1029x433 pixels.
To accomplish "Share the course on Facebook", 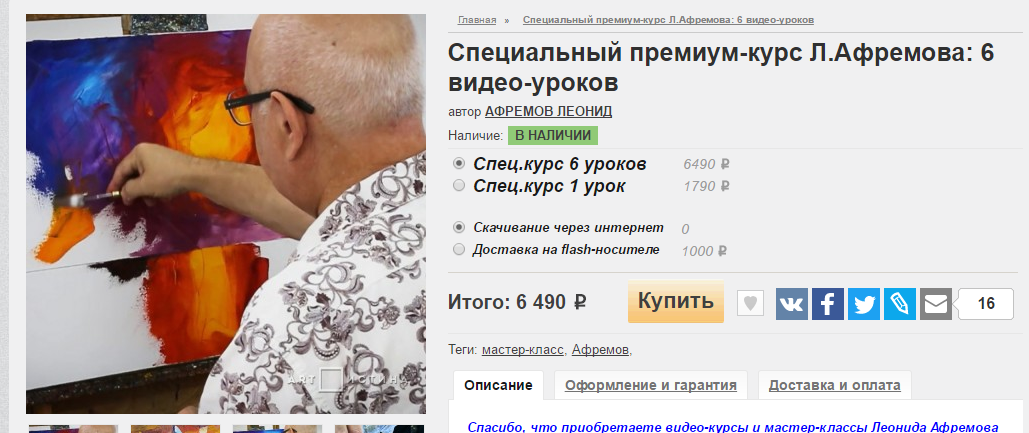I will point(828,304).
